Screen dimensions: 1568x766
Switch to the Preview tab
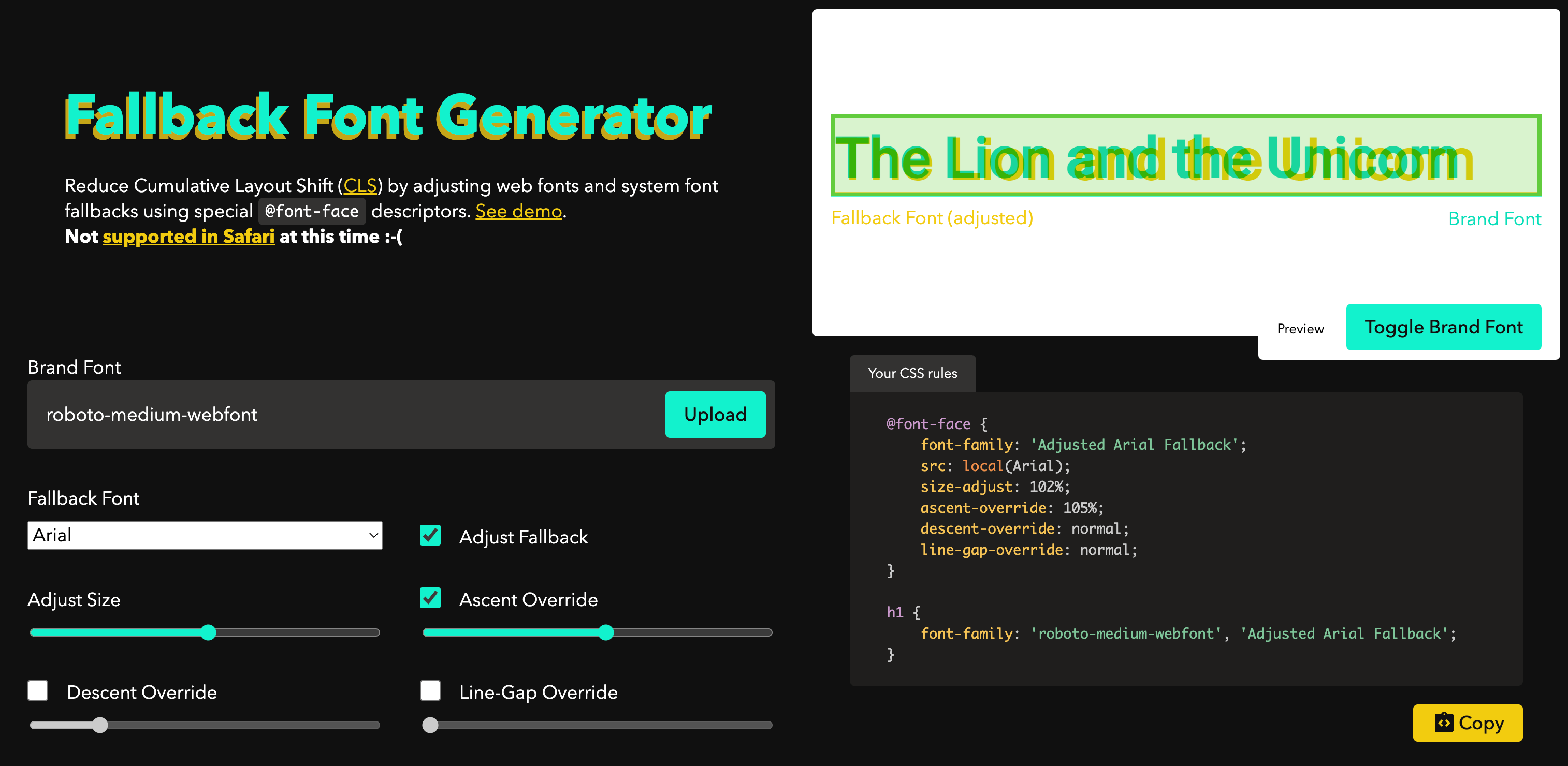pos(1300,329)
